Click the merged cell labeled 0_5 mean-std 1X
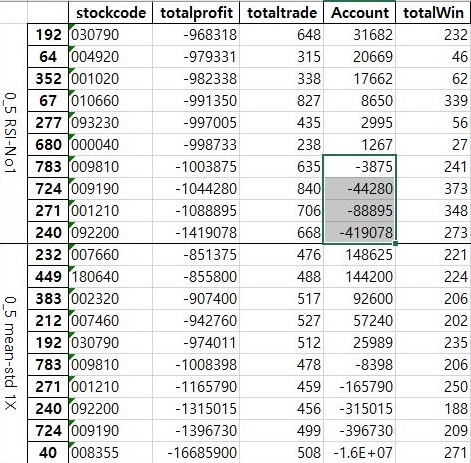Viewport: 471px width, 463px height. click(13, 353)
